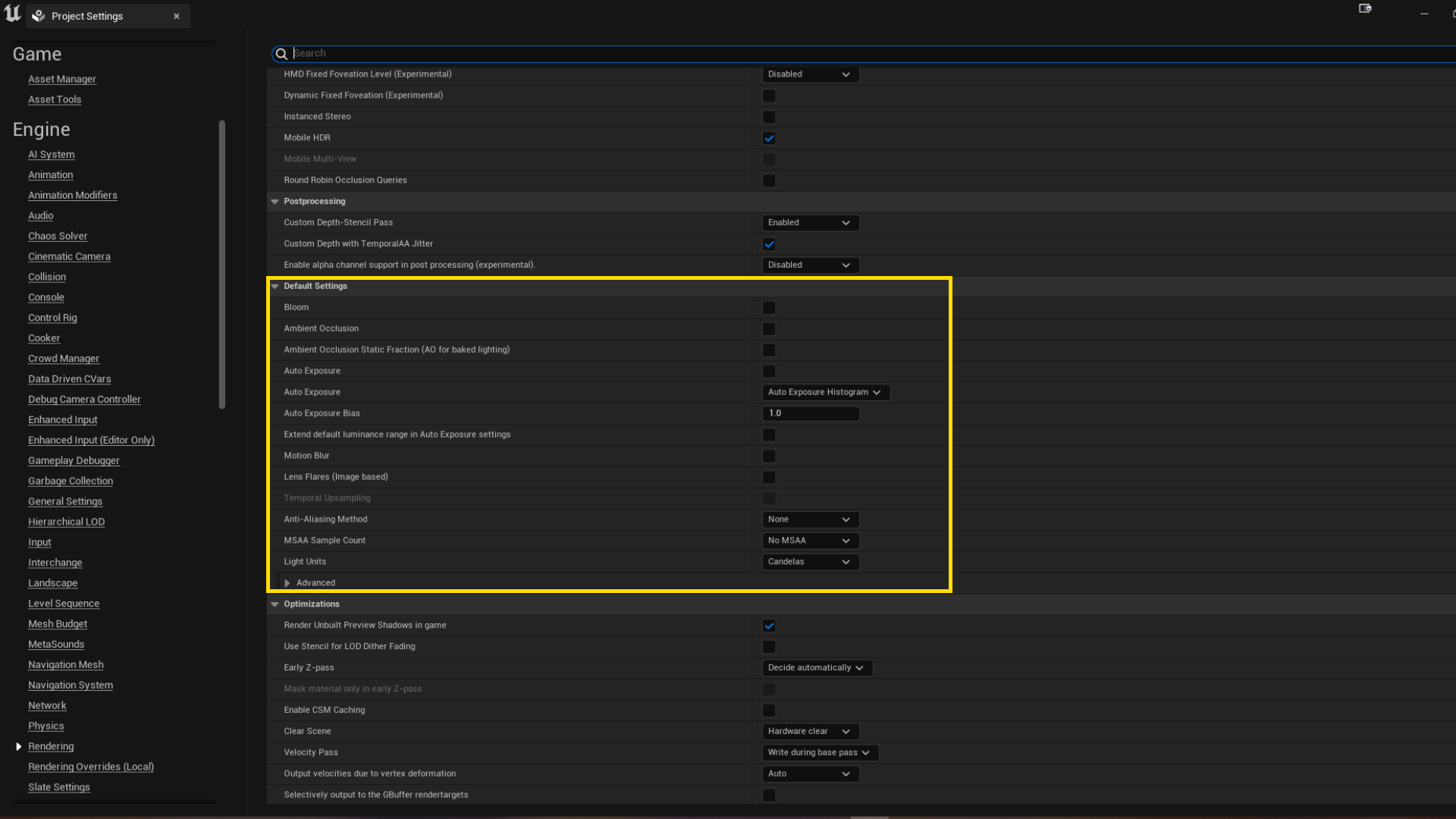The image size is (1456, 819).
Task: Click the Optimizations section collapse arrow
Action: point(275,604)
